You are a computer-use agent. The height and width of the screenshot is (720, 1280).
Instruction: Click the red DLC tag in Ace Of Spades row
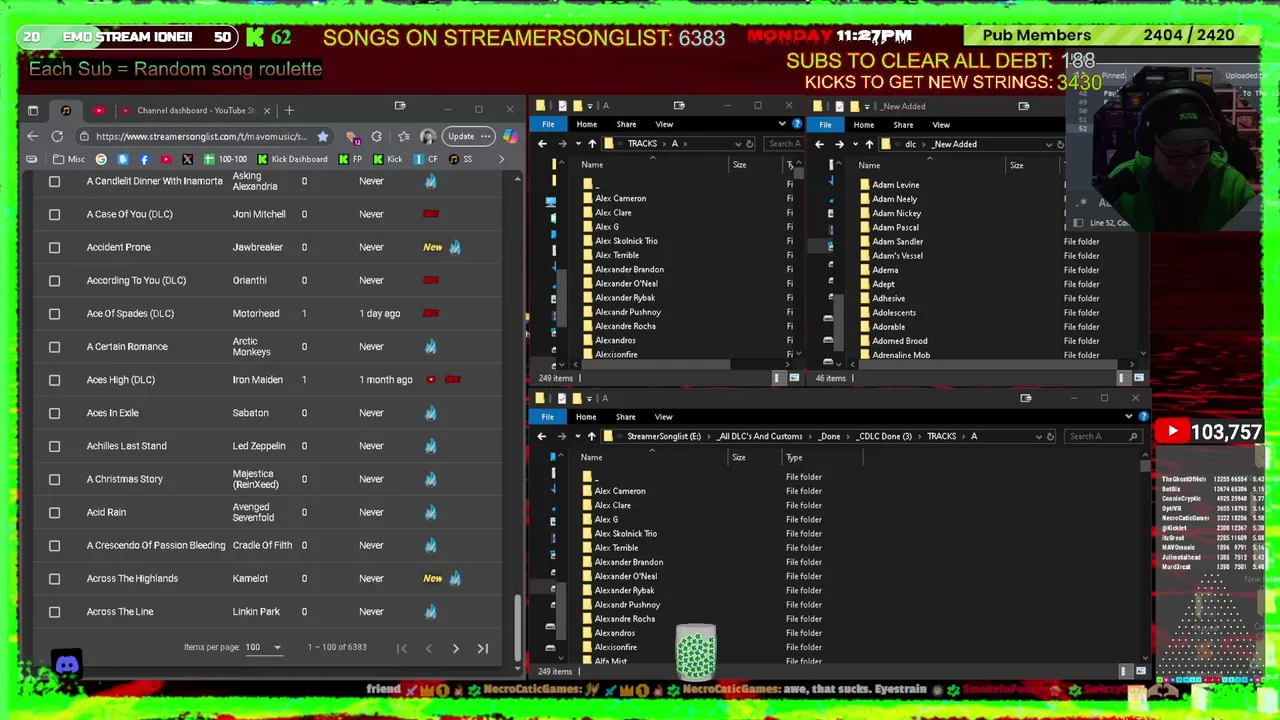click(x=431, y=313)
